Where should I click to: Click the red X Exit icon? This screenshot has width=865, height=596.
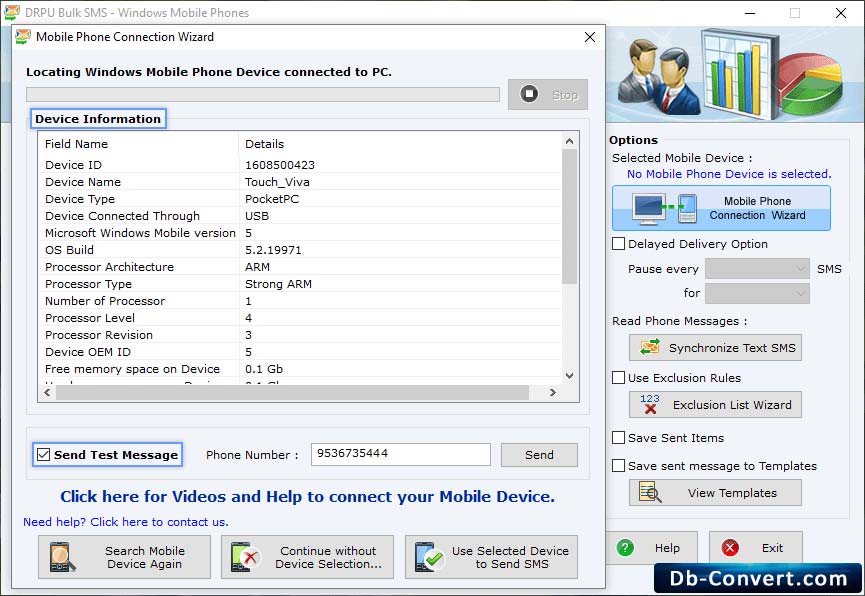pos(730,548)
